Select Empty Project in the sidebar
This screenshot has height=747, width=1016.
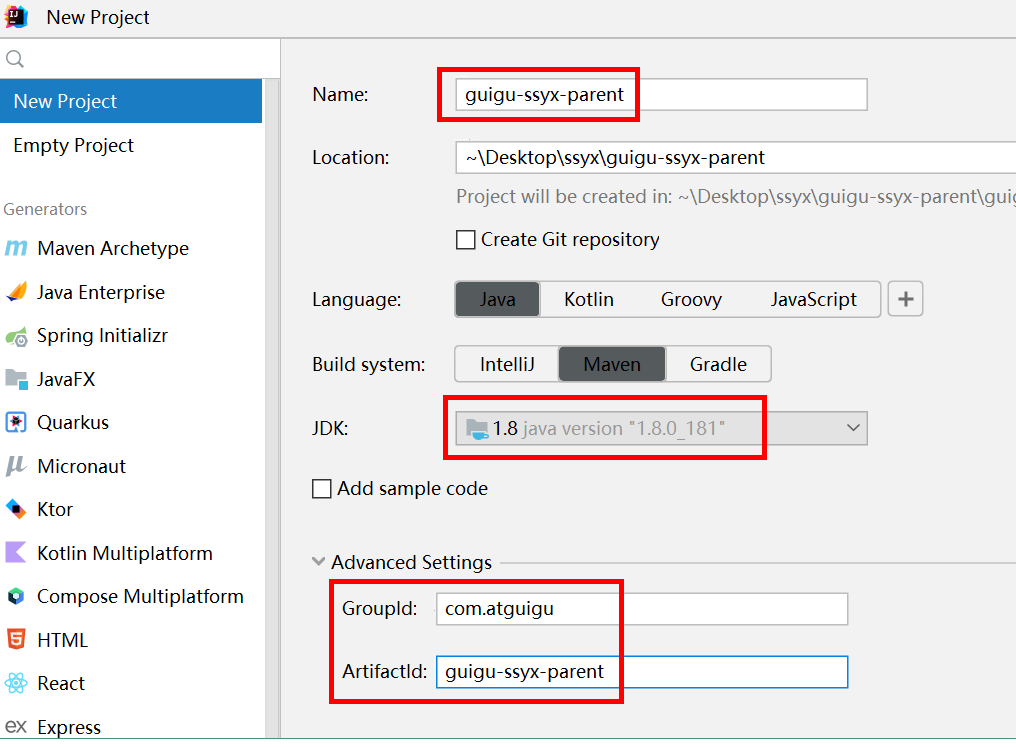point(73,145)
